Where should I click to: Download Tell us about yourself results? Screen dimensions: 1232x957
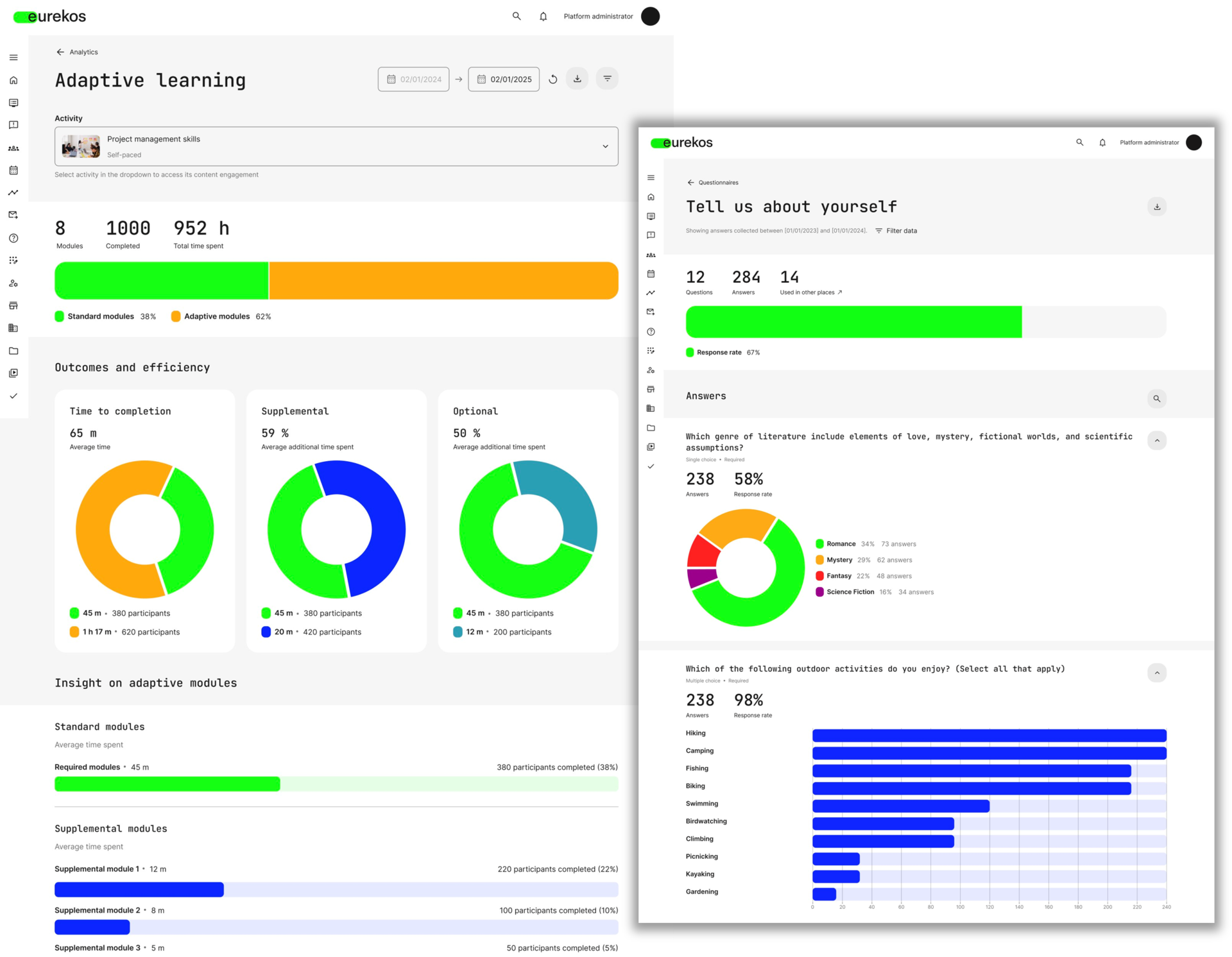click(1156, 207)
